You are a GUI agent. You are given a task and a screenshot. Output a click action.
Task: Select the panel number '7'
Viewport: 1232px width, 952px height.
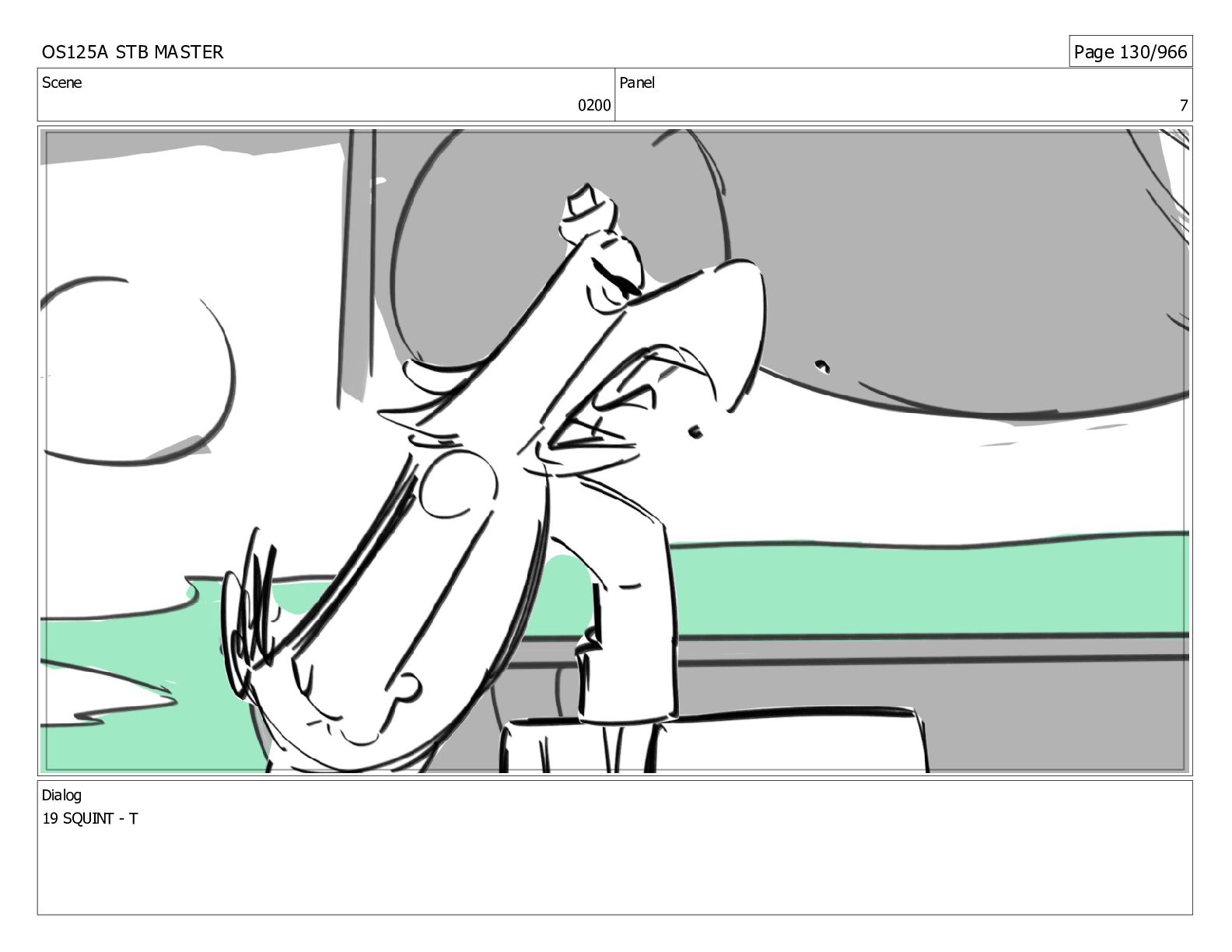1184,106
